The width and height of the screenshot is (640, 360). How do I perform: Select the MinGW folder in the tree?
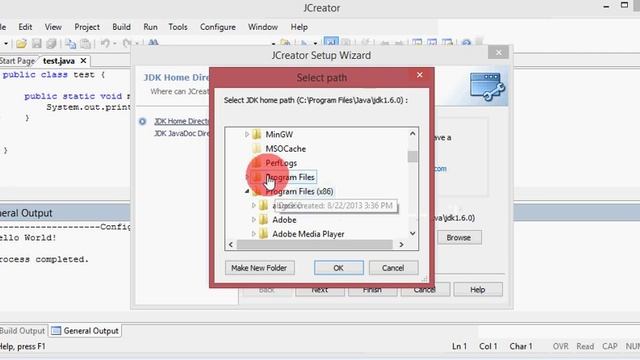tap(279, 134)
